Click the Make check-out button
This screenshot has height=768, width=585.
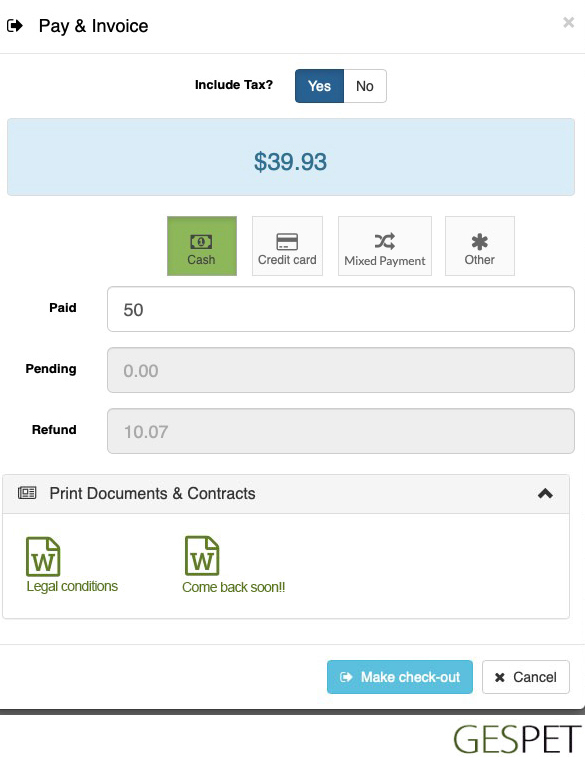tap(400, 677)
